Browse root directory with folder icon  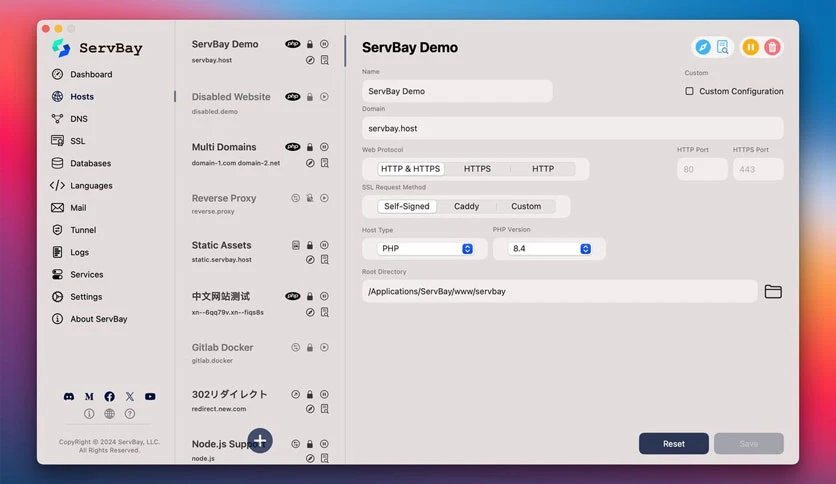[x=773, y=292]
